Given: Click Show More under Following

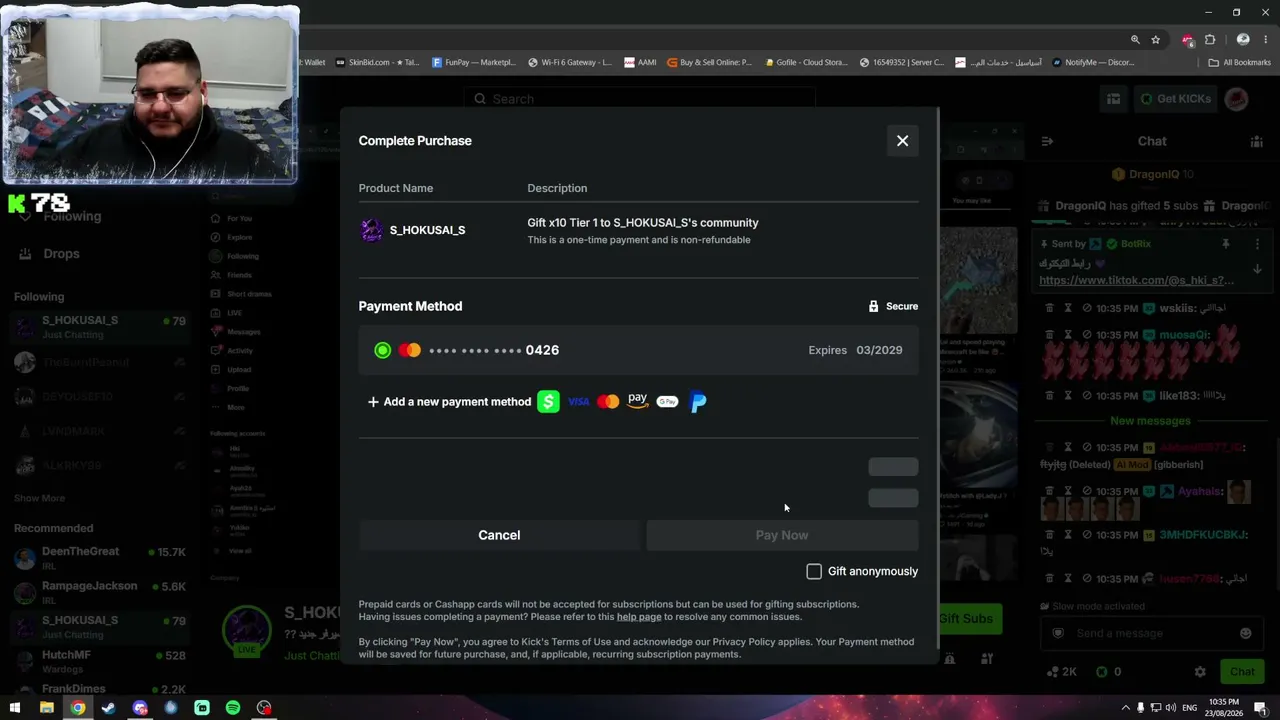Looking at the screenshot, I should [39, 498].
